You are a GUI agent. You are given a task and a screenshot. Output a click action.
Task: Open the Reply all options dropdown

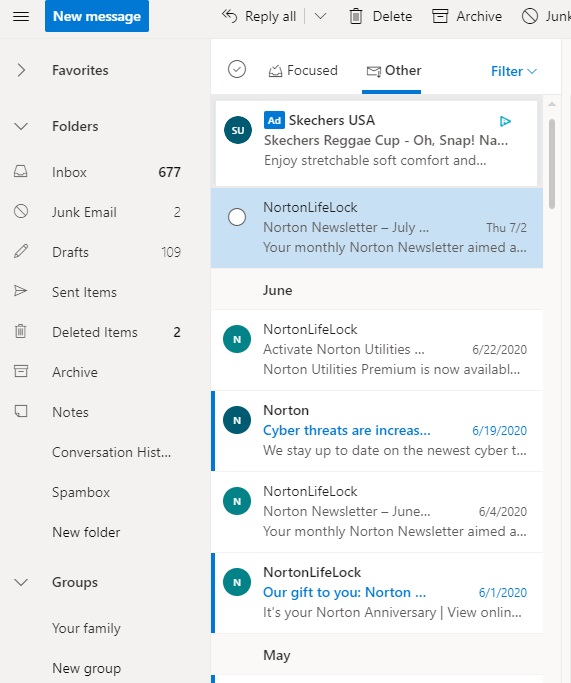(321, 17)
